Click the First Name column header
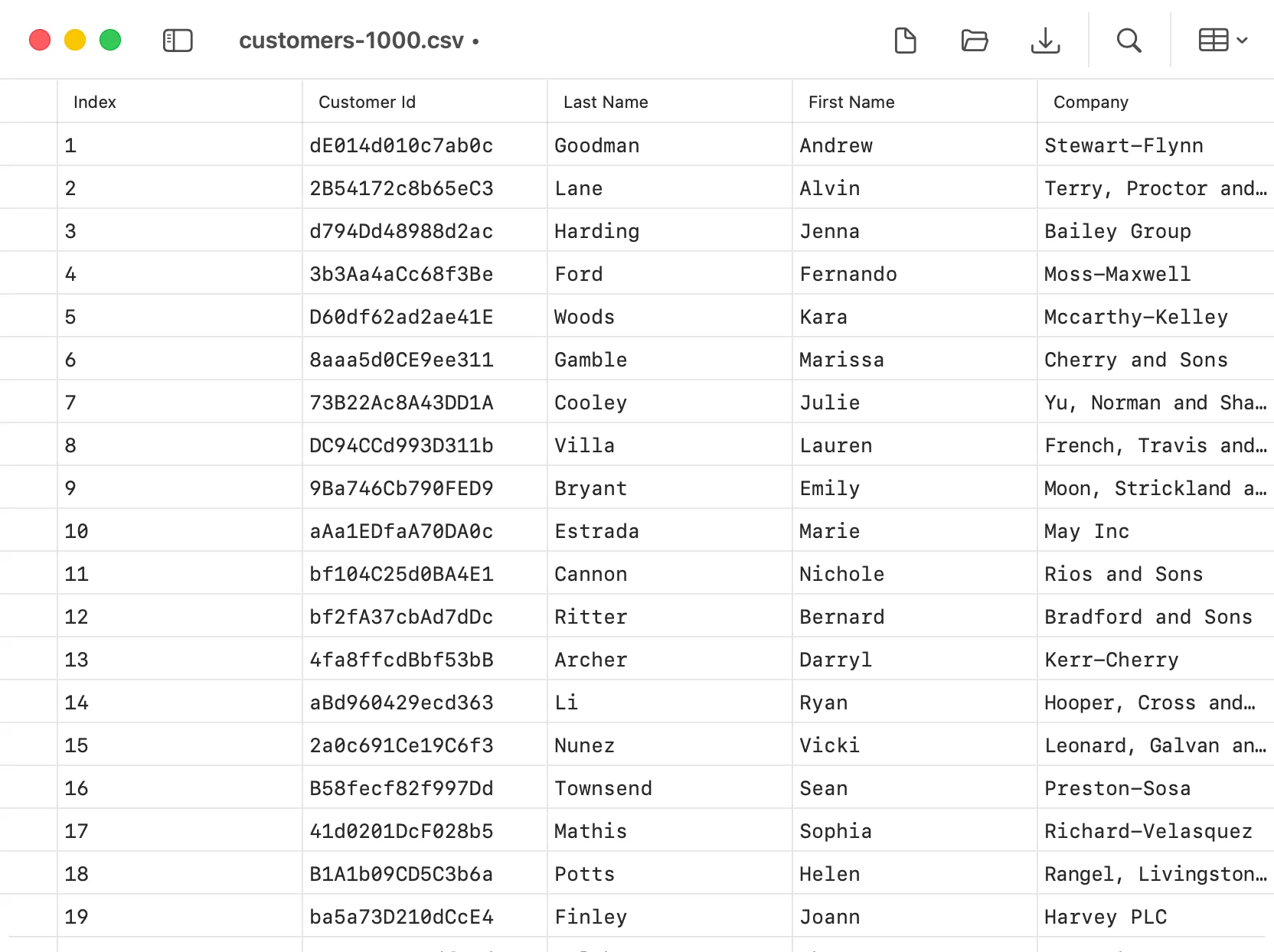 point(915,102)
